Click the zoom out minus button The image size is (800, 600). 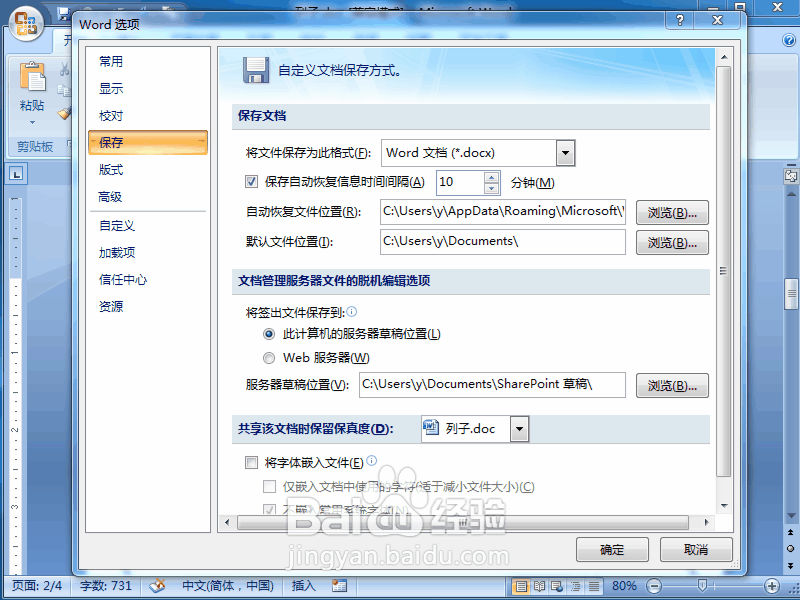(655, 586)
